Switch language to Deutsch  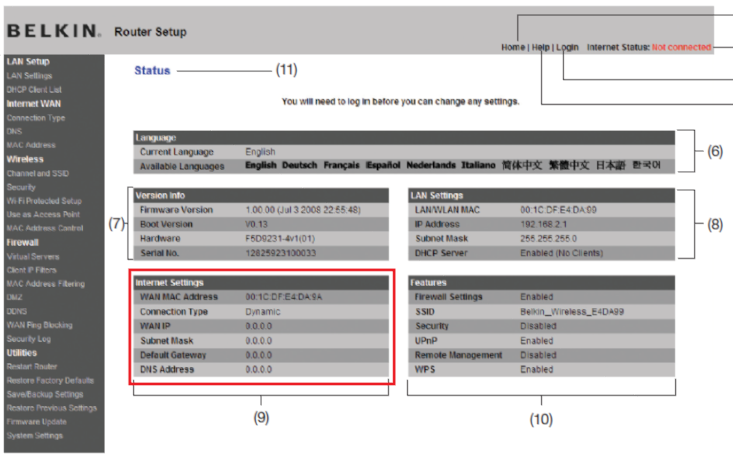300,165
